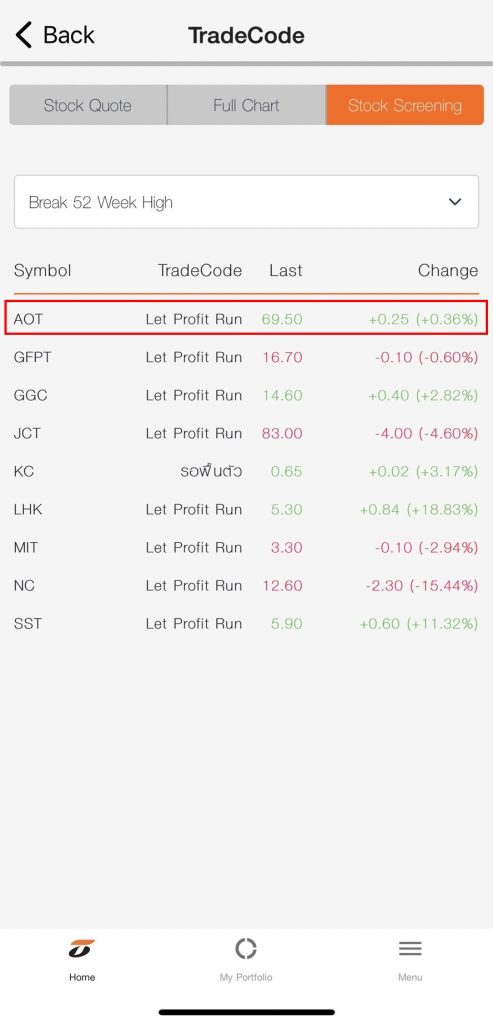Open the hamburger Menu icon
Screen dimensions: 493x1024
(x=410, y=949)
